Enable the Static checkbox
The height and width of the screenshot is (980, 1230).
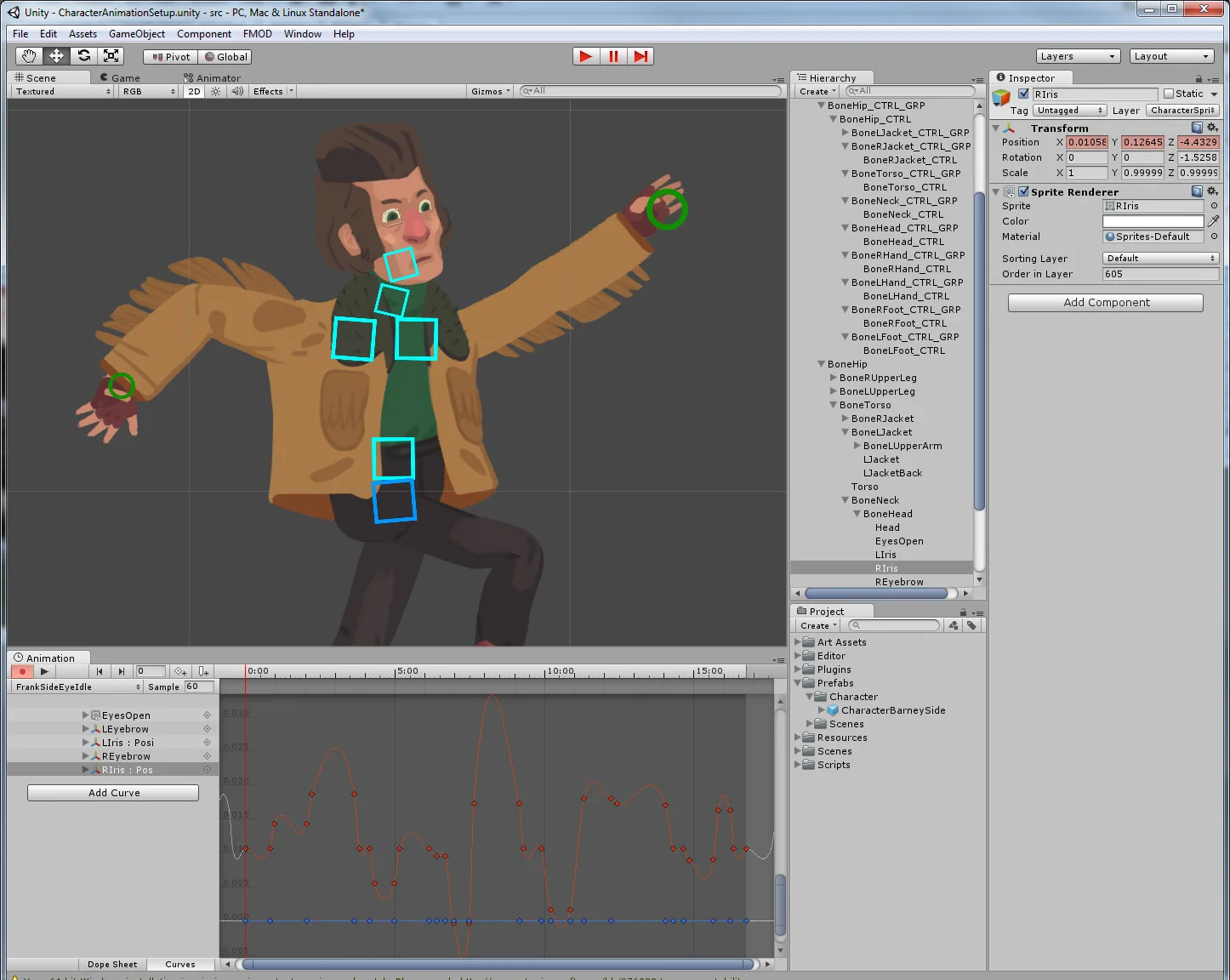coord(1169,94)
